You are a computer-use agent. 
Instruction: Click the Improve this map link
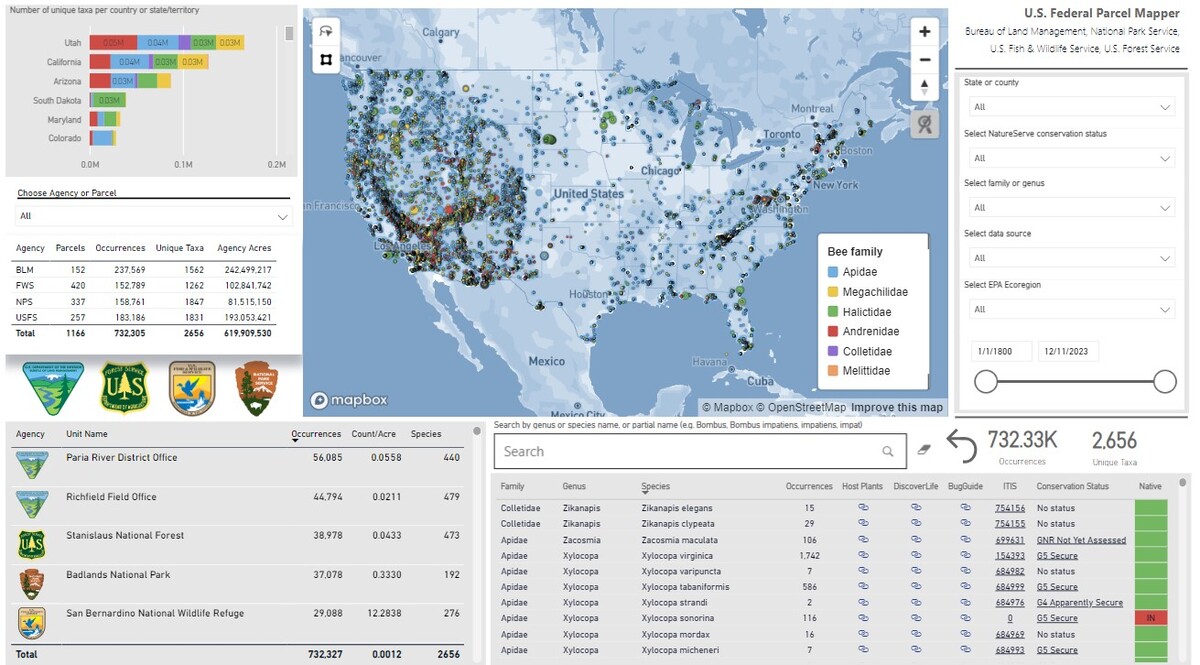pos(896,407)
